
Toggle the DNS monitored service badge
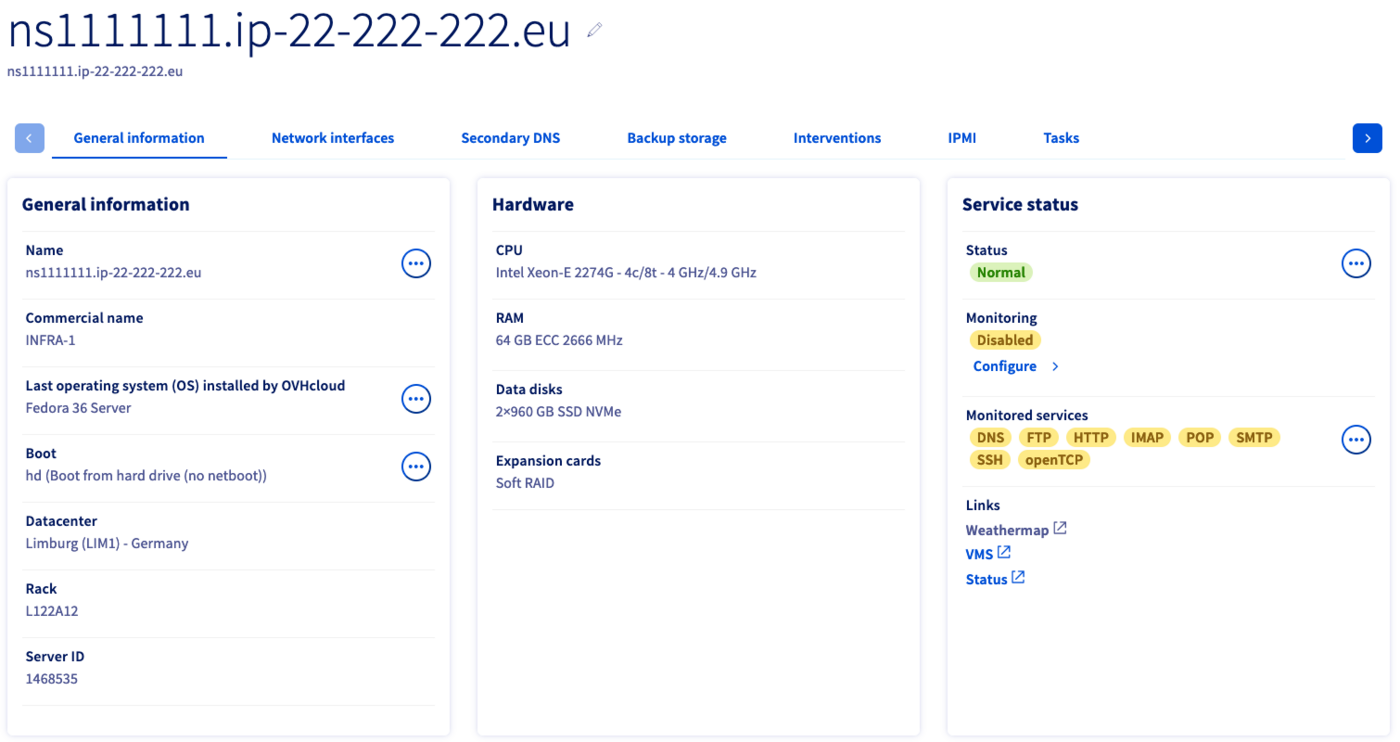coord(990,437)
